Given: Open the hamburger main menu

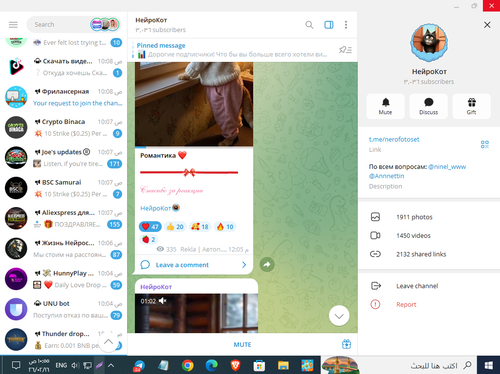Looking at the screenshot, I should (13, 25).
